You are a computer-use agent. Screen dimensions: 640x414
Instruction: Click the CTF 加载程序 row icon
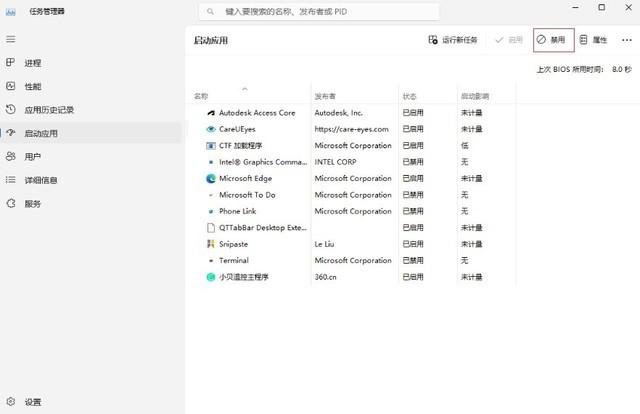211,145
